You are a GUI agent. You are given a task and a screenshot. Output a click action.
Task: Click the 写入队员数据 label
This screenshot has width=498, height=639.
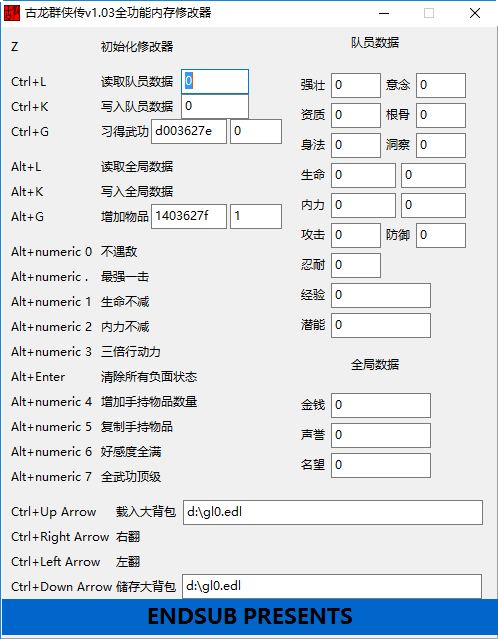click(x=137, y=106)
